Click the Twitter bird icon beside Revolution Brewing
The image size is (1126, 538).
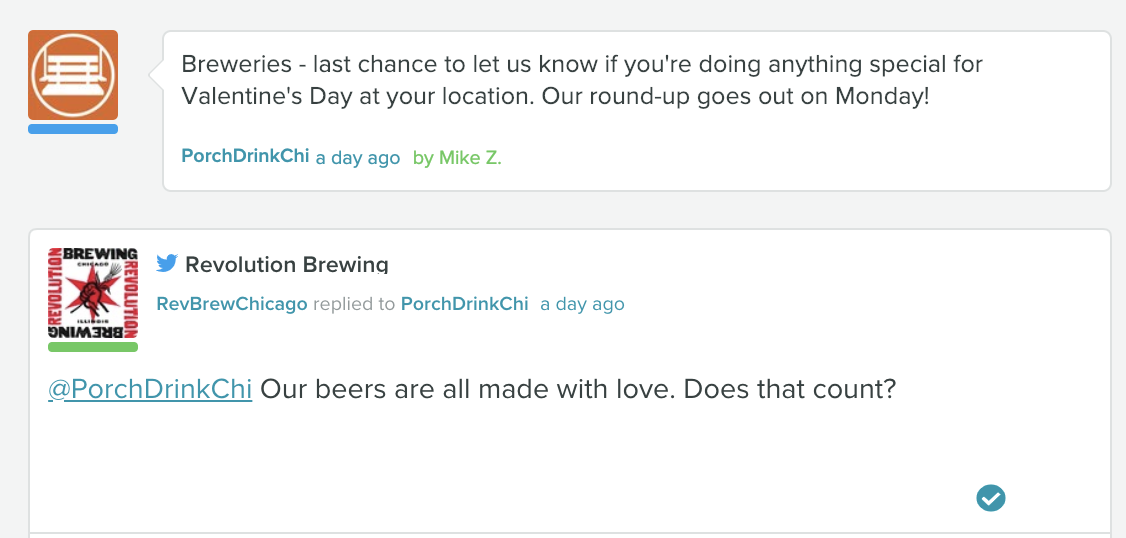(x=167, y=264)
